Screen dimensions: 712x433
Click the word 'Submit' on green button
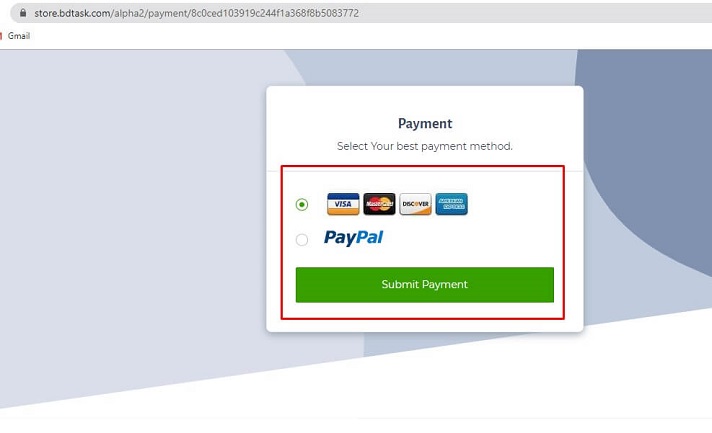(400, 284)
